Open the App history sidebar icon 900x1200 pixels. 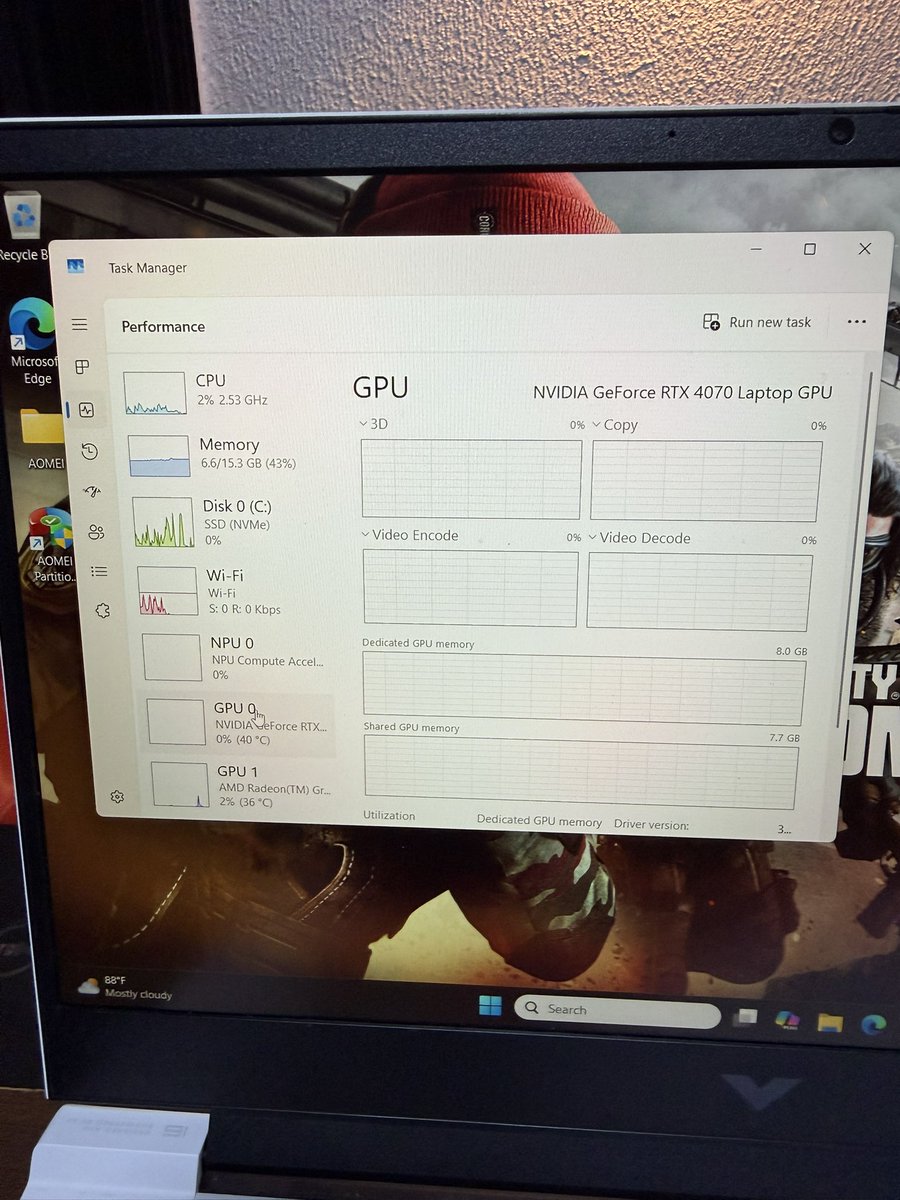[x=90, y=451]
